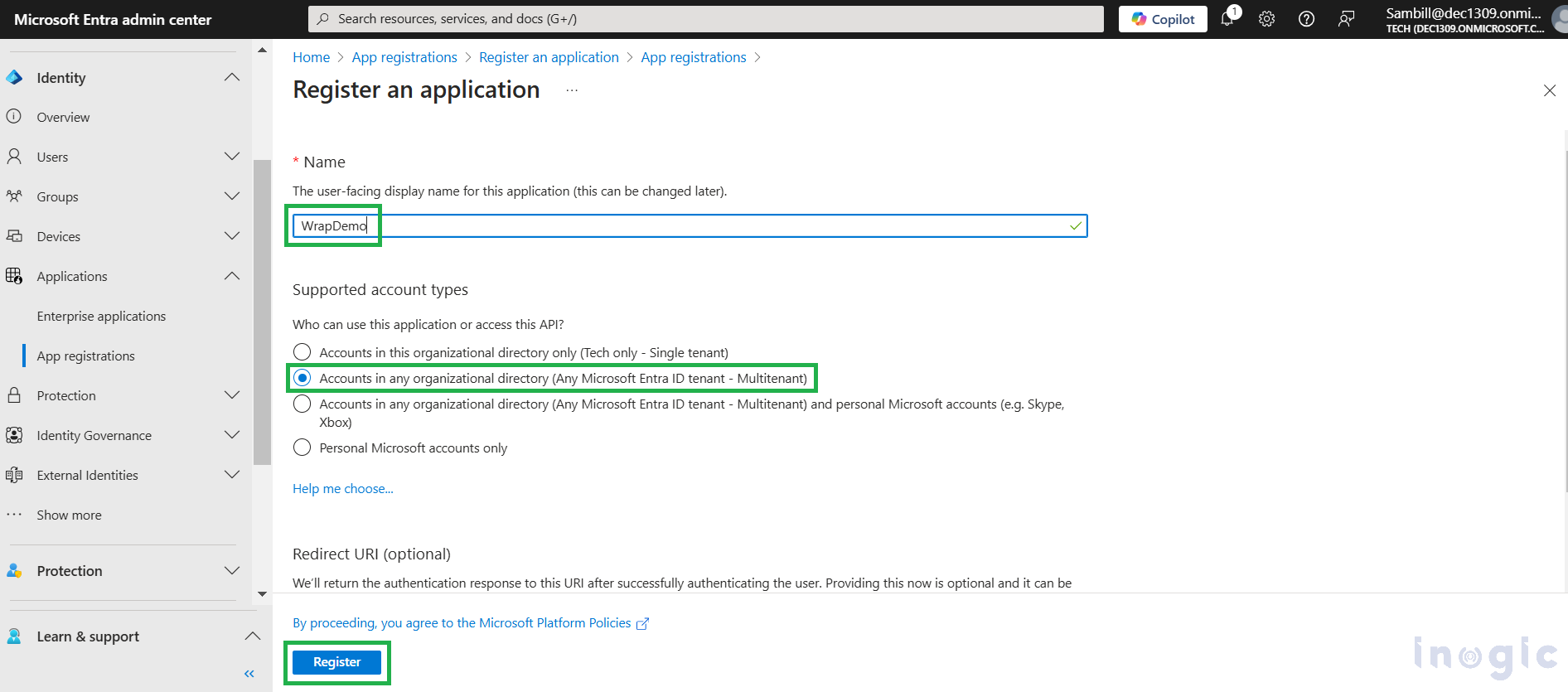Go to Home breadcrumb
Viewport: 1568px width, 692px height.
(x=311, y=57)
